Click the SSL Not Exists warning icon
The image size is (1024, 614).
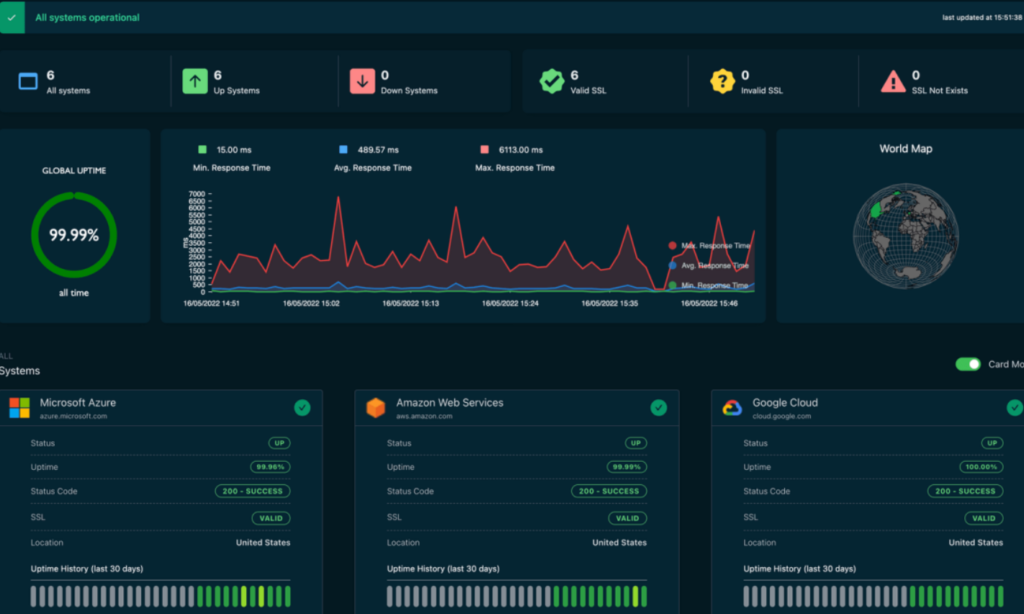pyautogui.click(x=893, y=81)
